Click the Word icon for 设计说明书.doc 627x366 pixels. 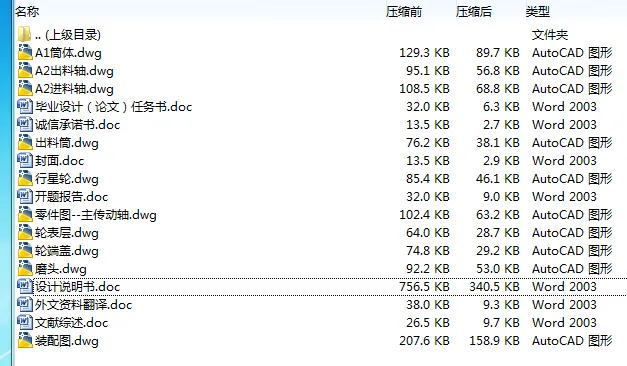pos(25,286)
